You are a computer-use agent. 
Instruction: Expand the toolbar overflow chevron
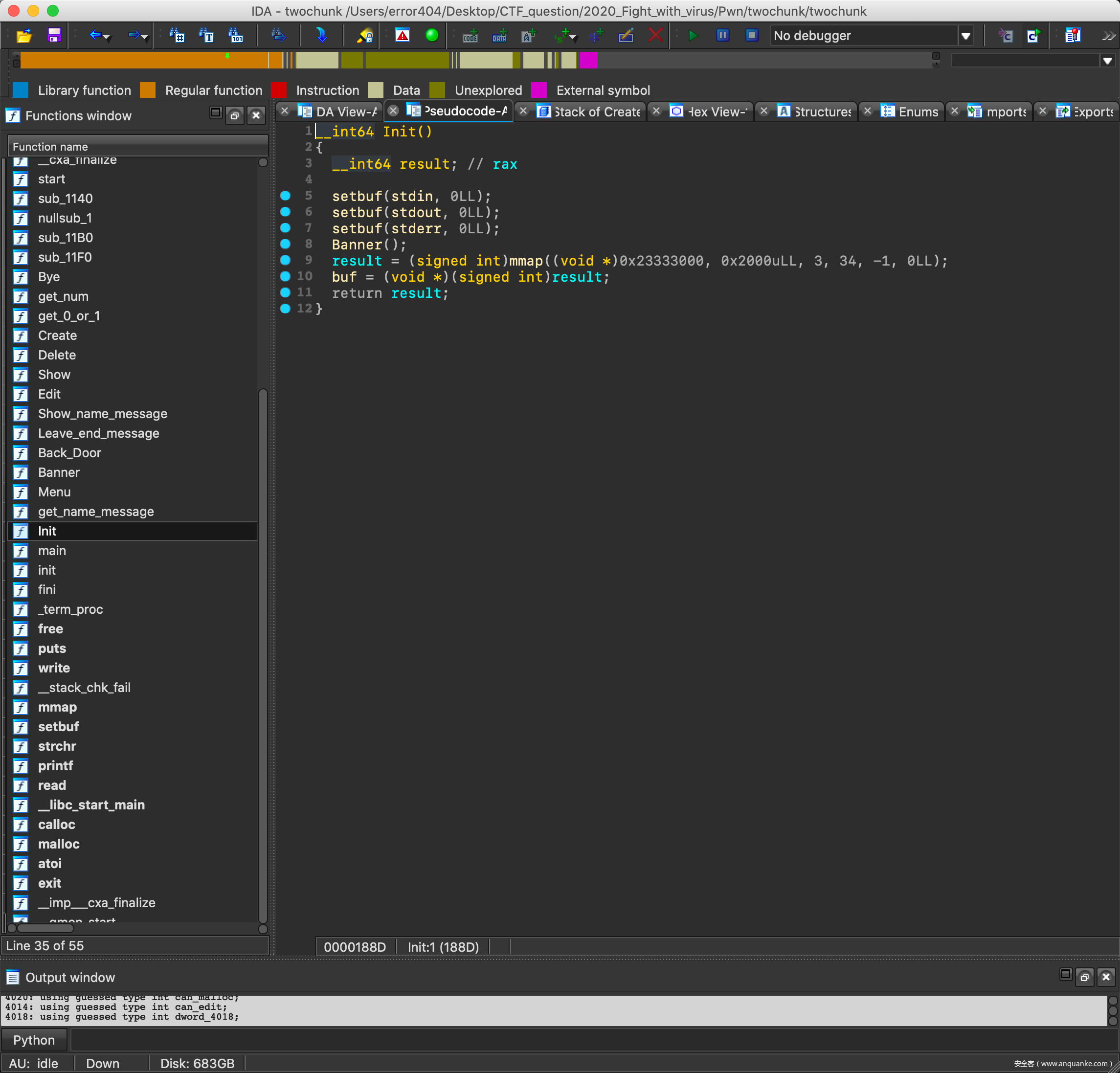click(1109, 36)
